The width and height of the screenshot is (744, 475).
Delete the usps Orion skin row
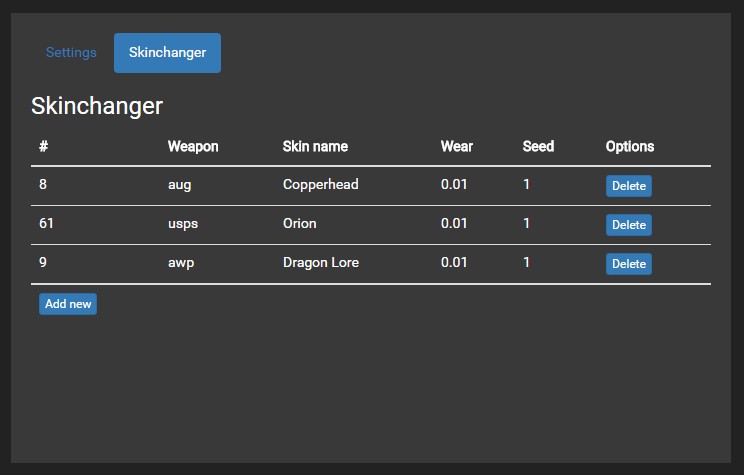pos(629,224)
